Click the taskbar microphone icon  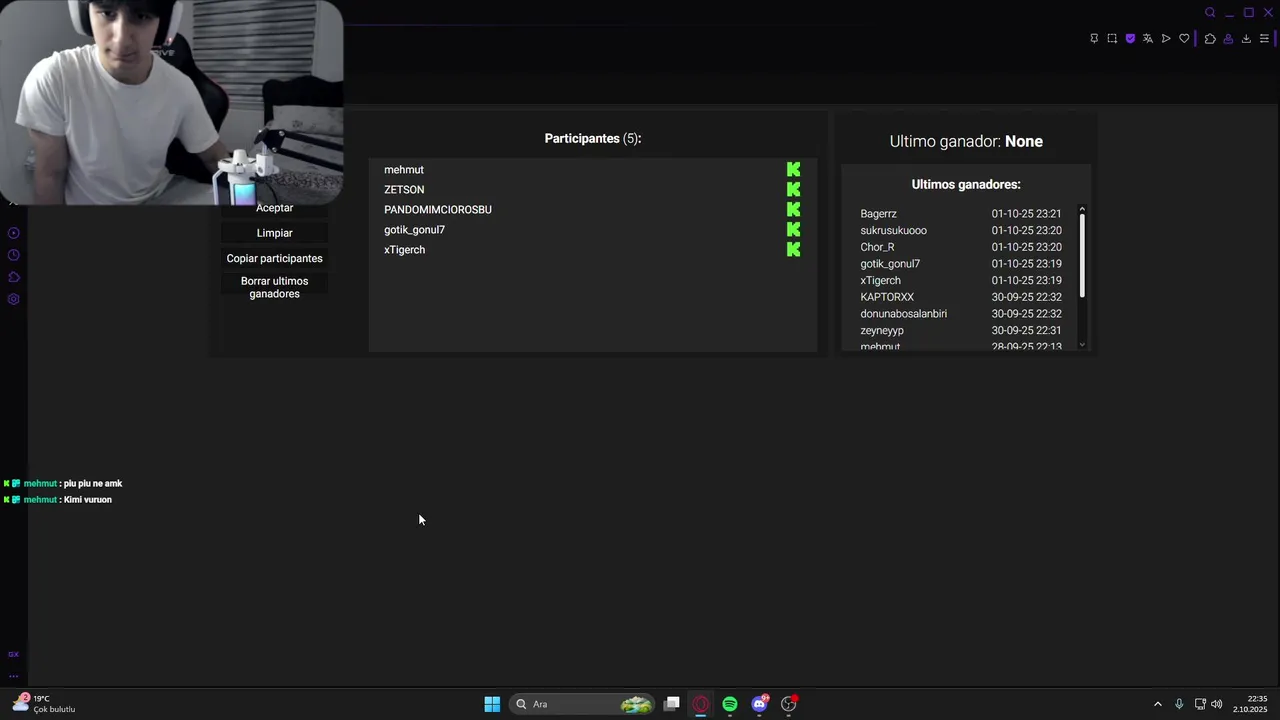1179,704
